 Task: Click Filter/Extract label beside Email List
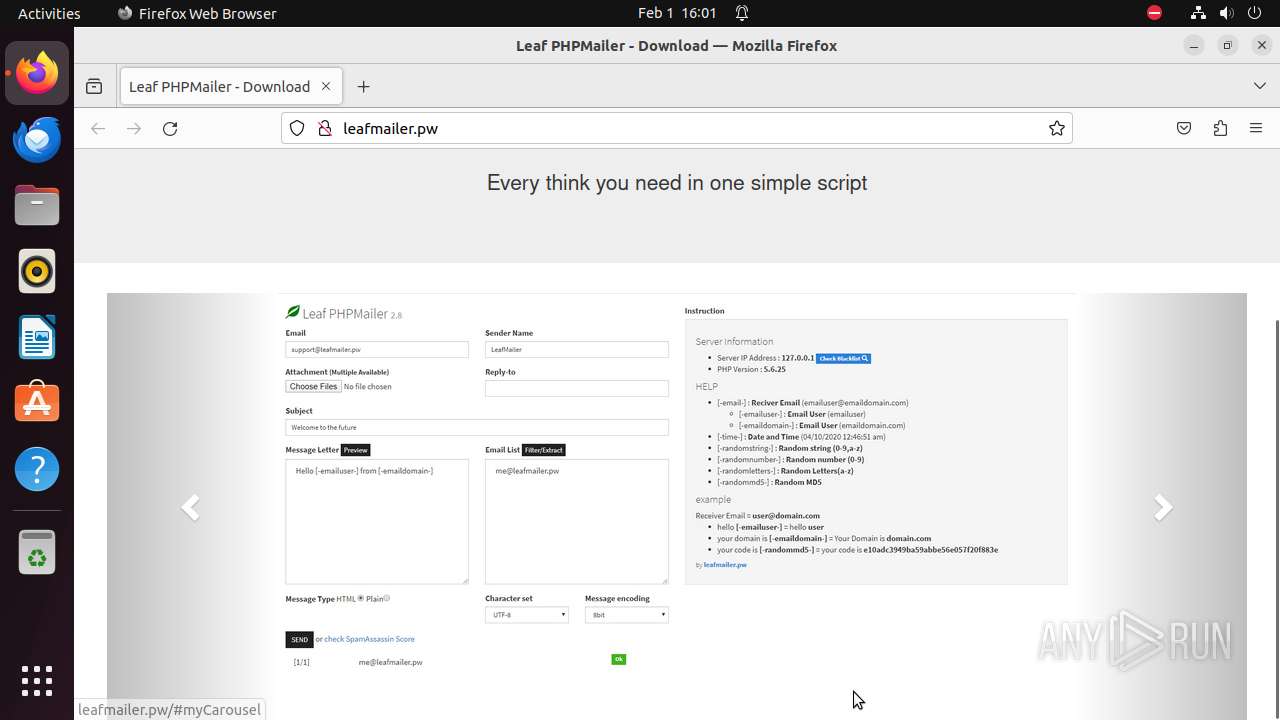click(x=544, y=450)
